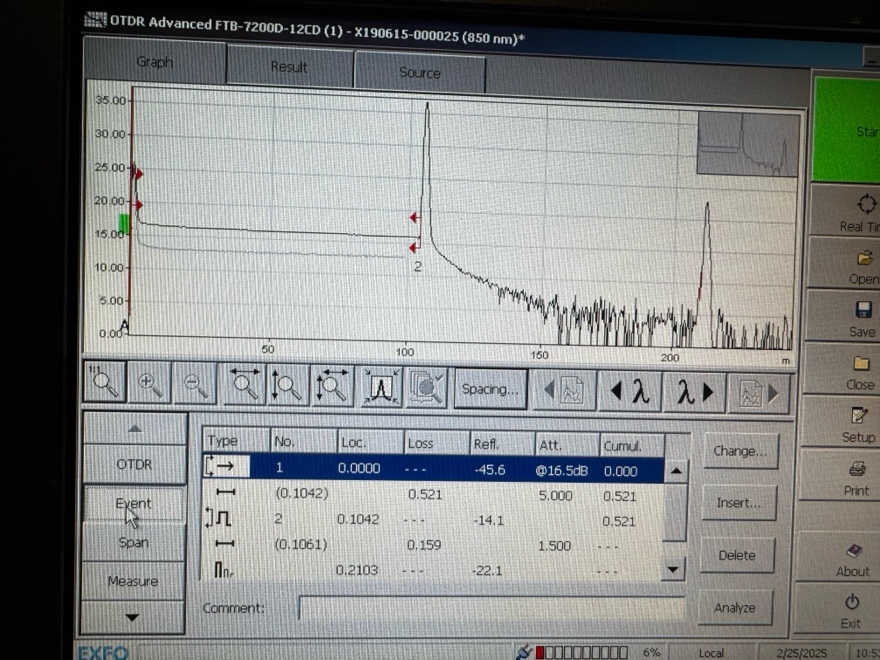Click the Change... button
The height and width of the screenshot is (660, 880).
click(x=740, y=451)
